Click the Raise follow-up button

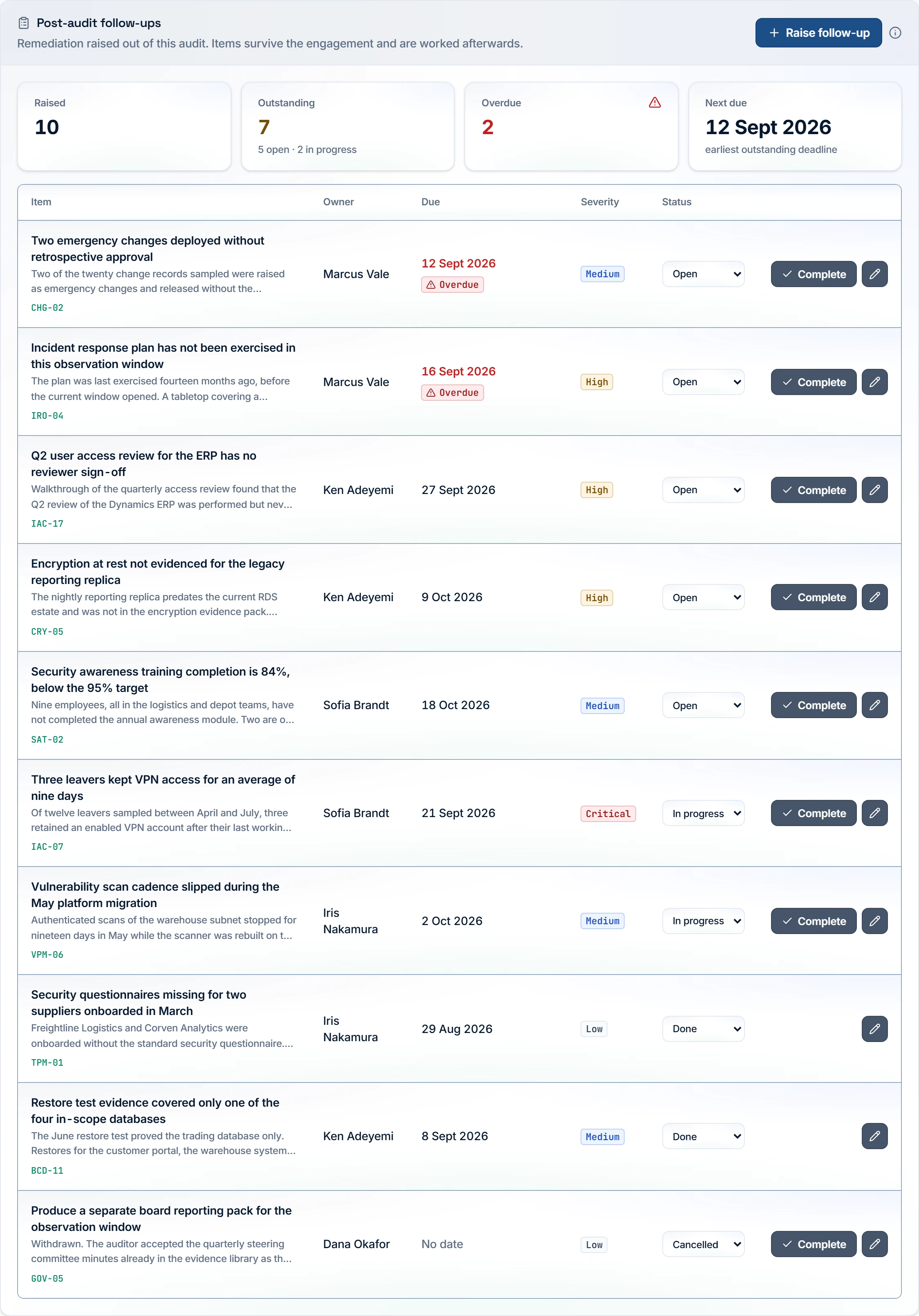pyautogui.click(x=818, y=33)
